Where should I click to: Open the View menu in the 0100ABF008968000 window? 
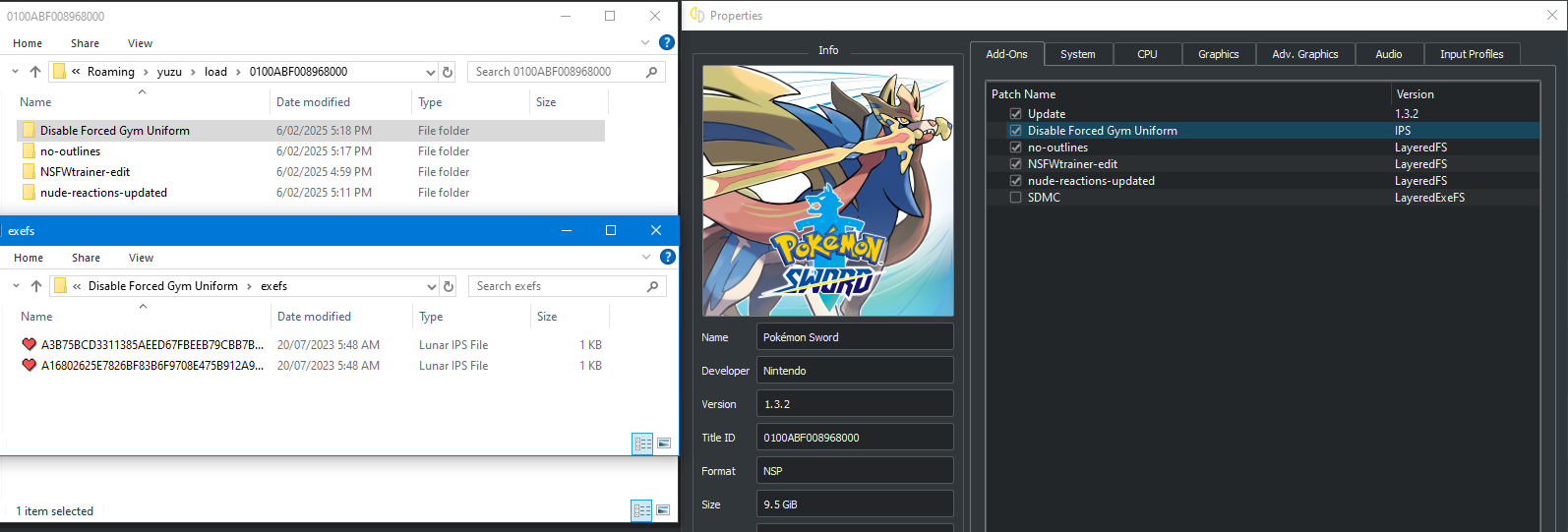point(140,43)
